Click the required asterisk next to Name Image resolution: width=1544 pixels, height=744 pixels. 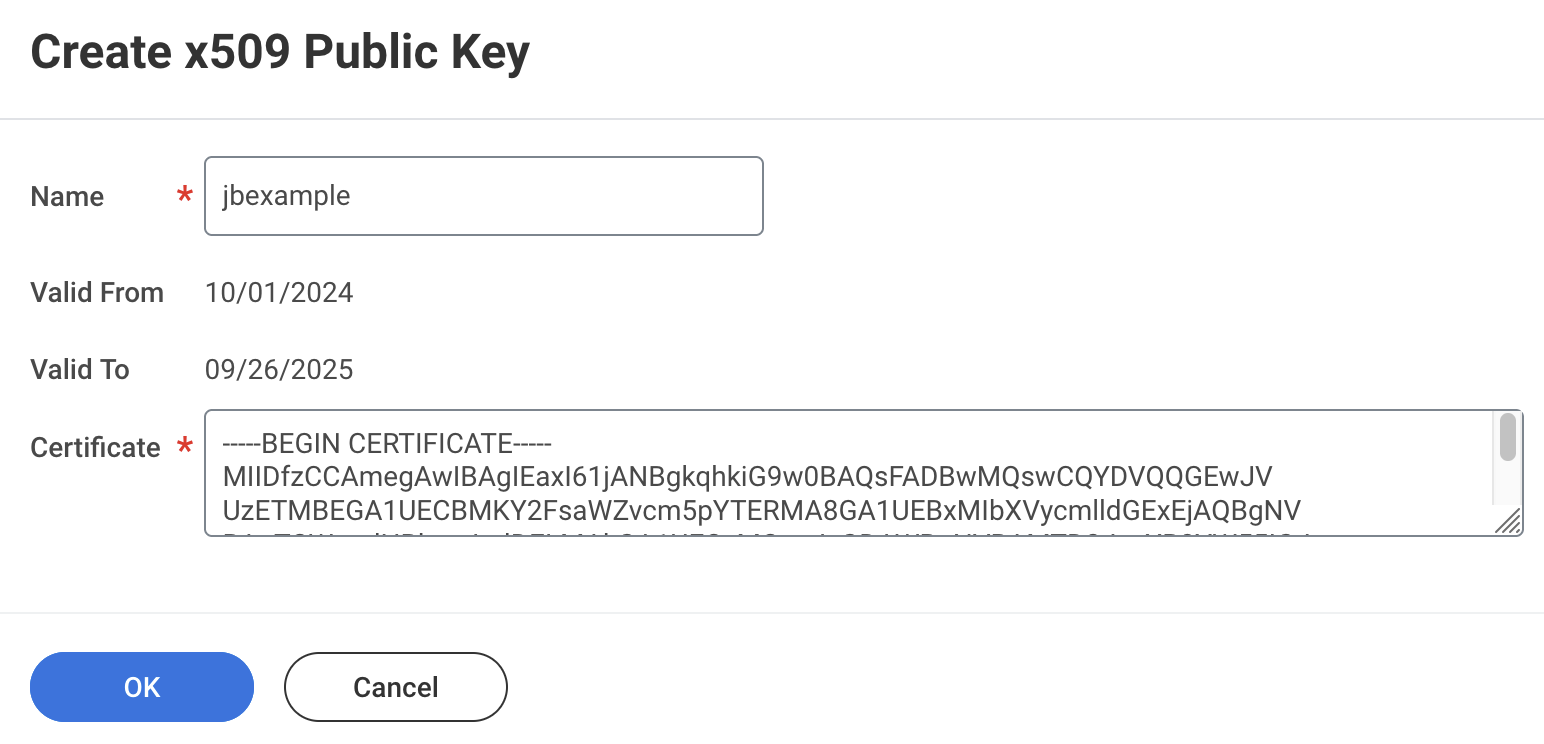pos(184,196)
